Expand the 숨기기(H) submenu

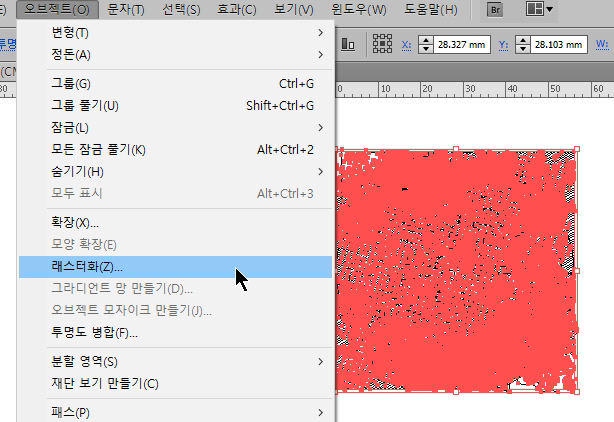(175, 171)
